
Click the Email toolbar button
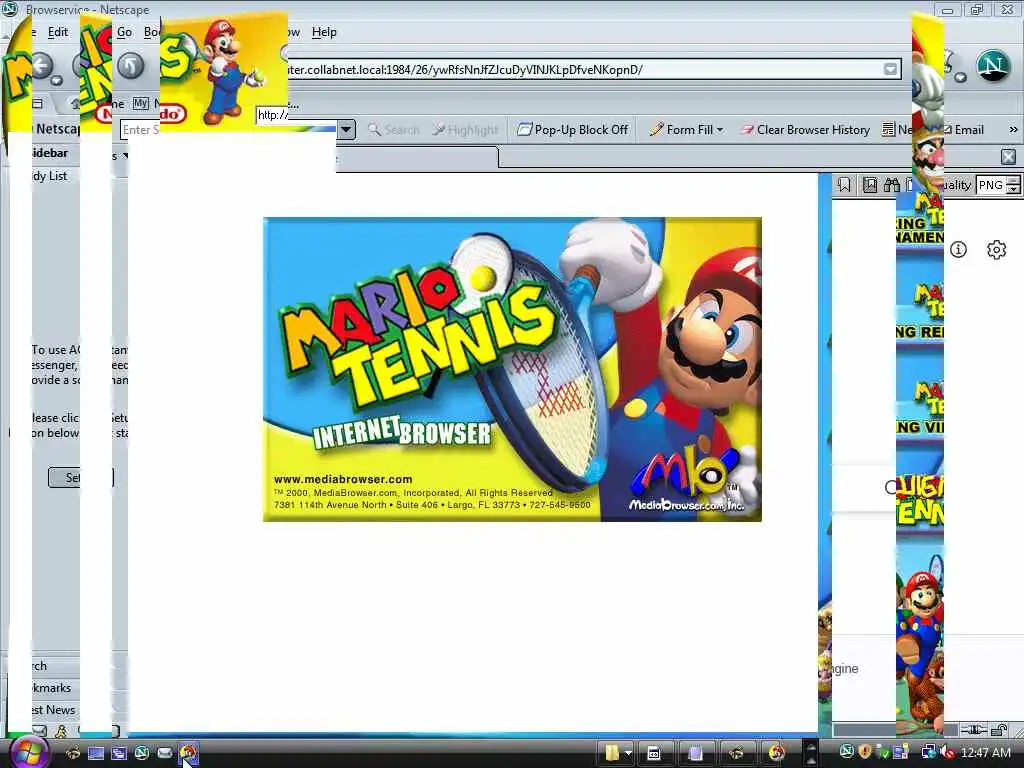(964, 130)
